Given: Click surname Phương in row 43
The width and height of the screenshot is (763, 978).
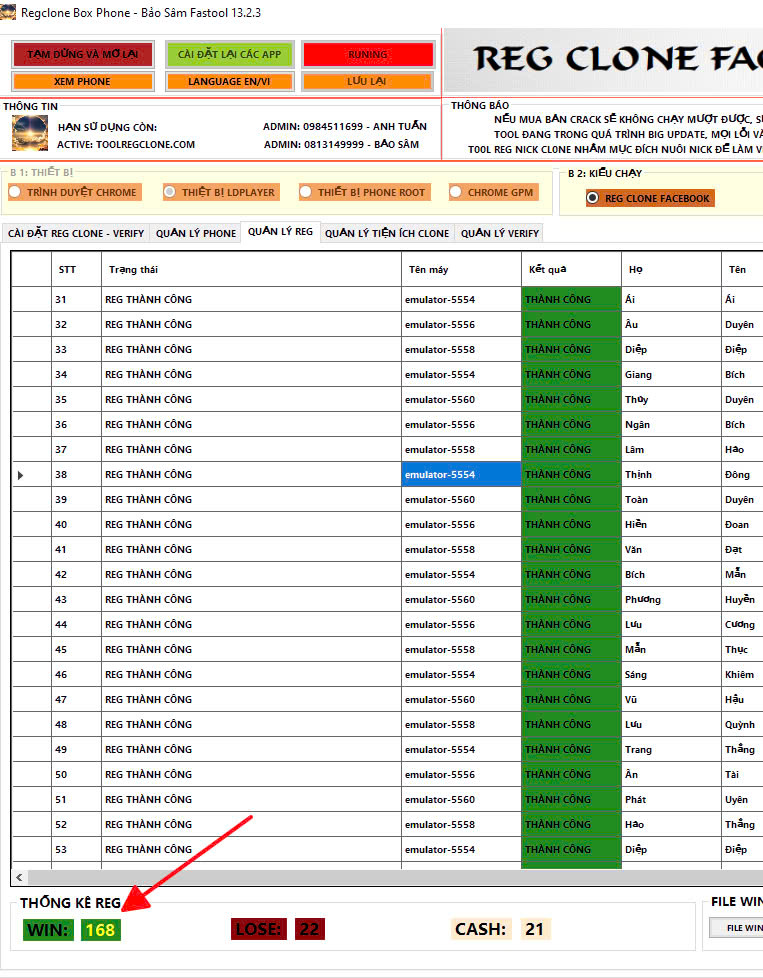Looking at the screenshot, I should [671, 599].
